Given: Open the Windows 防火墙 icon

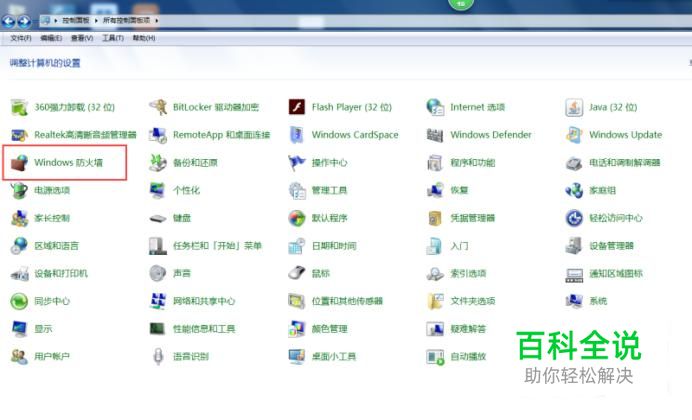Looking at the screenshot, I should click(x=19, y=163).
